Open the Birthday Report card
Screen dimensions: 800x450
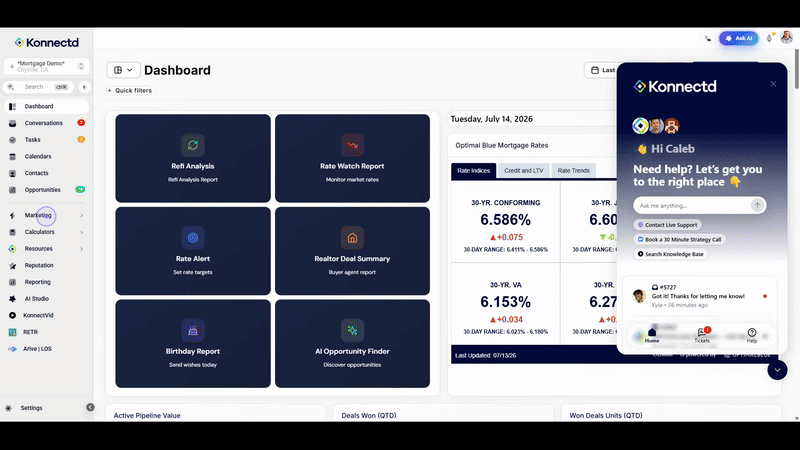(193, 343)
